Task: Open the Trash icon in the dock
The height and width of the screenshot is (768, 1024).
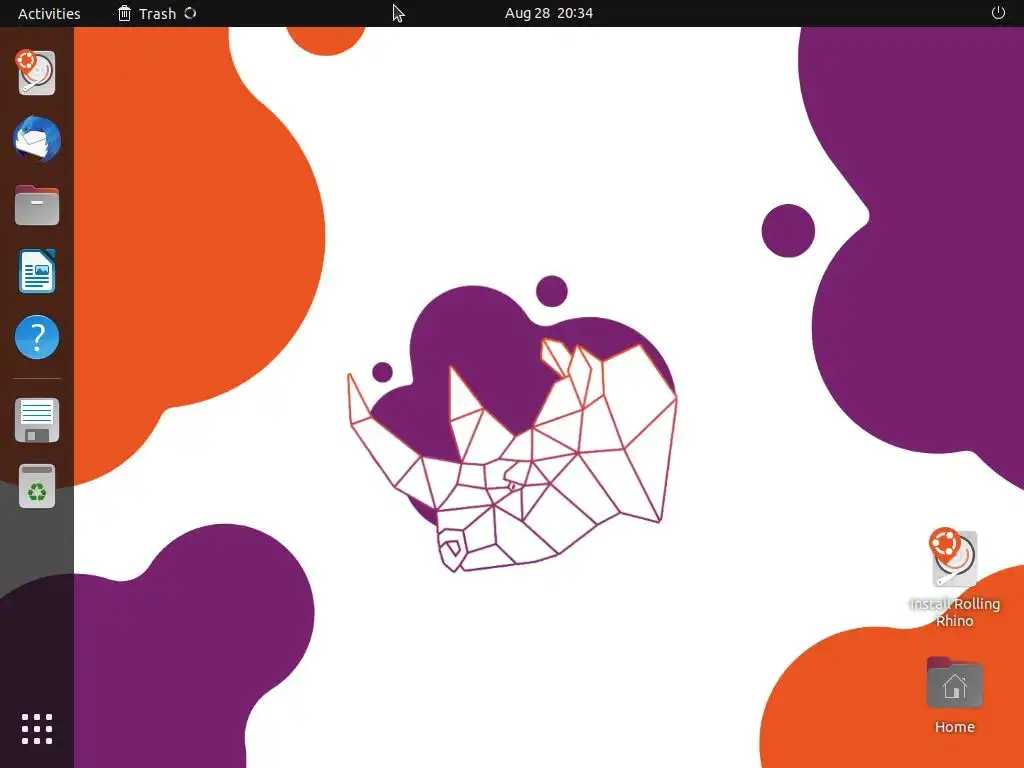Action: click(x=37, y=487)
